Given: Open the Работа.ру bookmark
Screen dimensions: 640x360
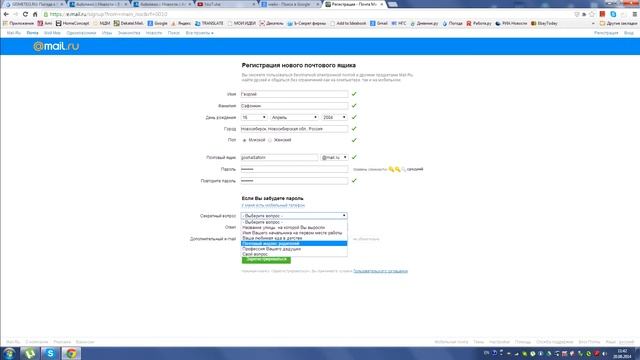Looking at the screenshot, I should tap(479, 24).
